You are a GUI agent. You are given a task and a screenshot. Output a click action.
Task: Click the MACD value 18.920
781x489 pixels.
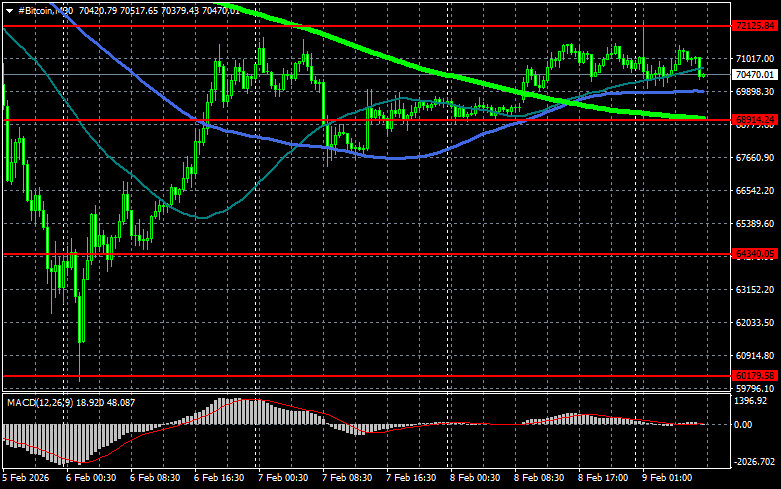[x=90, y=402]
